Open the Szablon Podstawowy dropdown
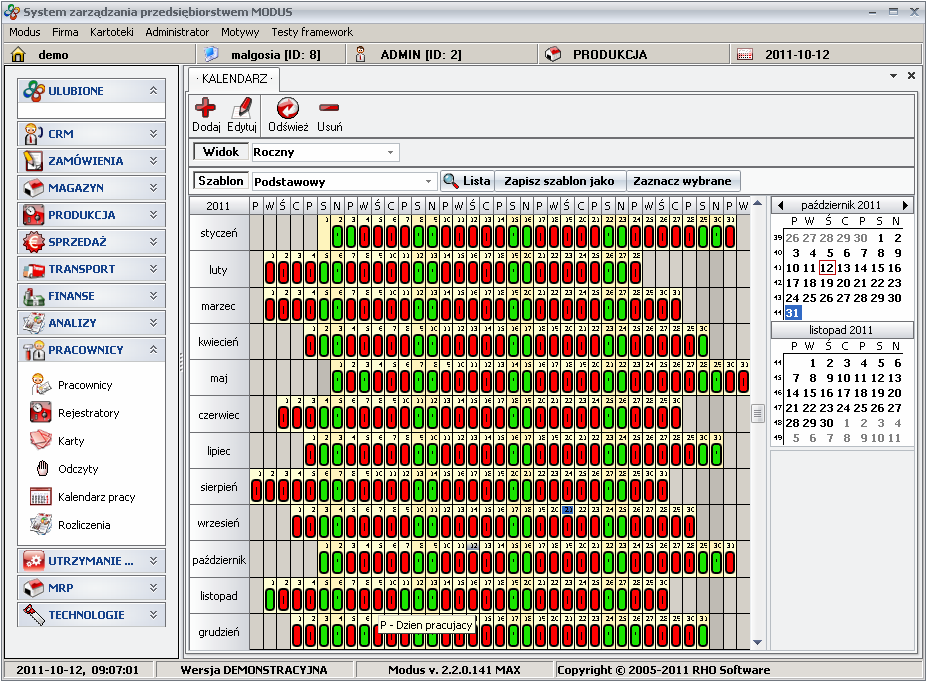This screenshot has height=682, width=927. point(429,182)
